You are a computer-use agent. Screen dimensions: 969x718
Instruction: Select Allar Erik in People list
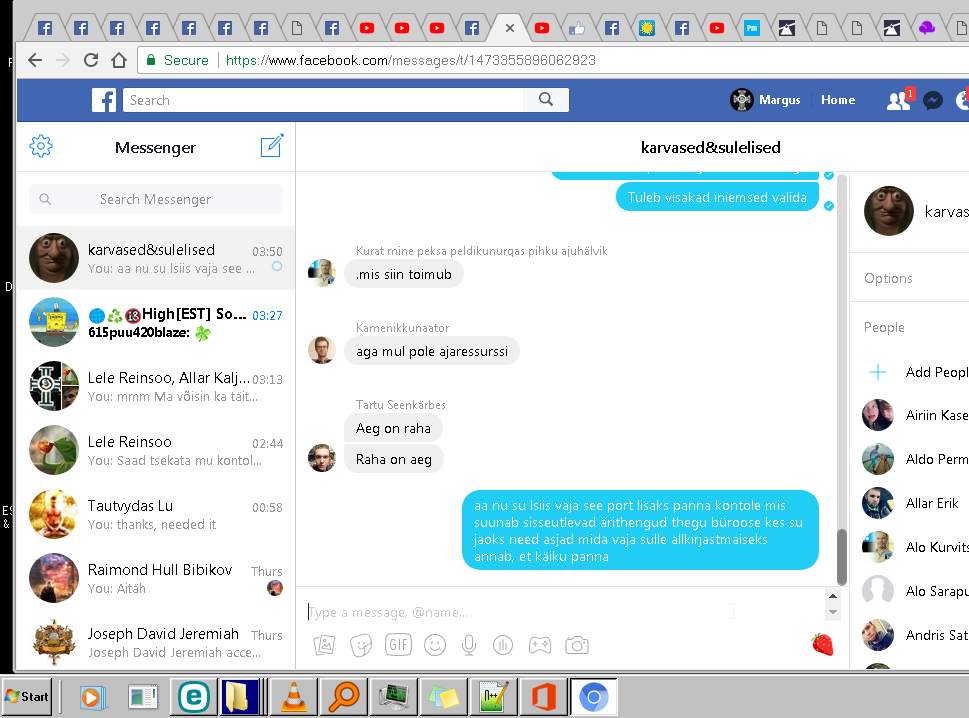(915, 503)
